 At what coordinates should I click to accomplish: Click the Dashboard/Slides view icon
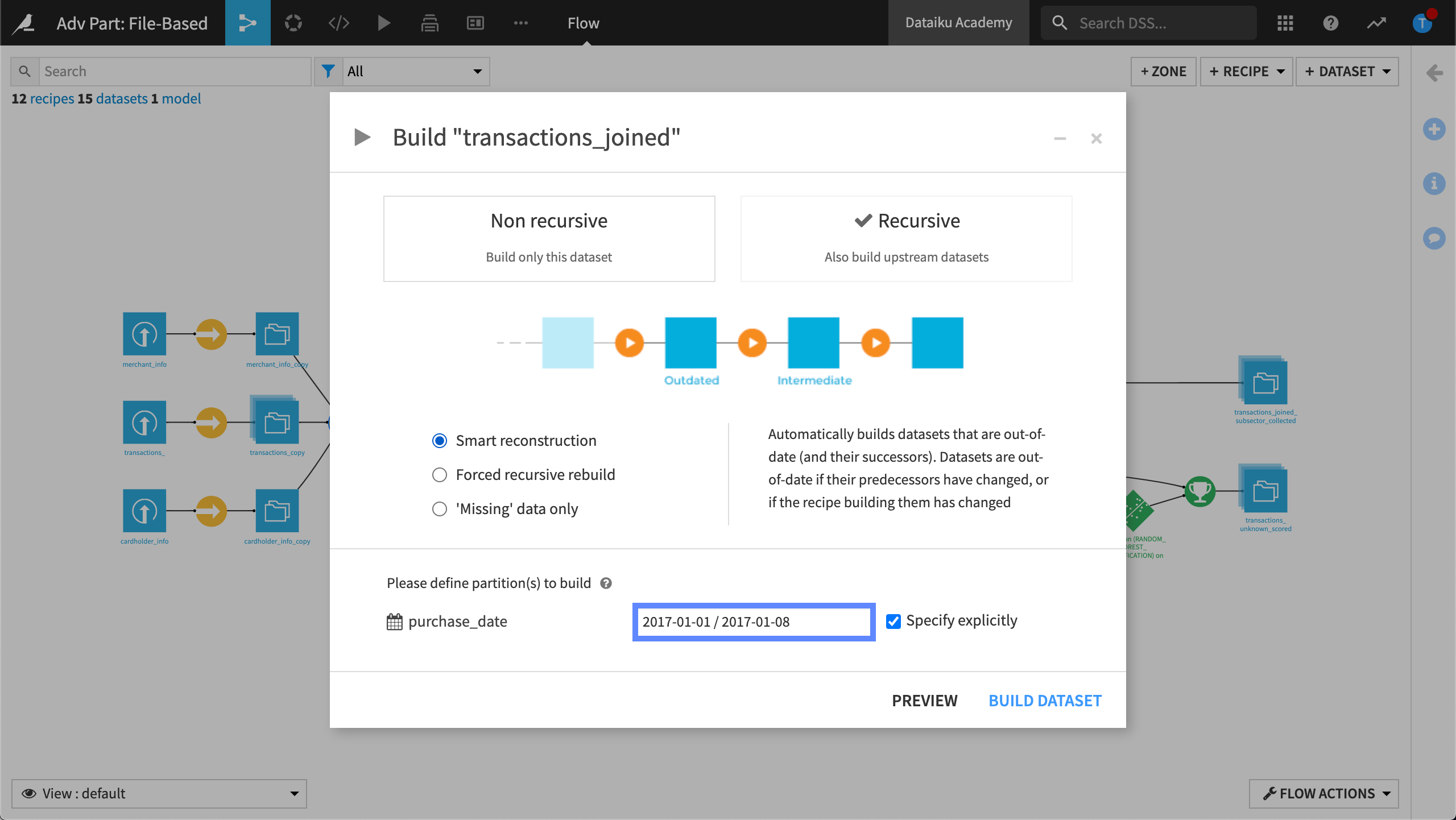(x=476, y=22)
